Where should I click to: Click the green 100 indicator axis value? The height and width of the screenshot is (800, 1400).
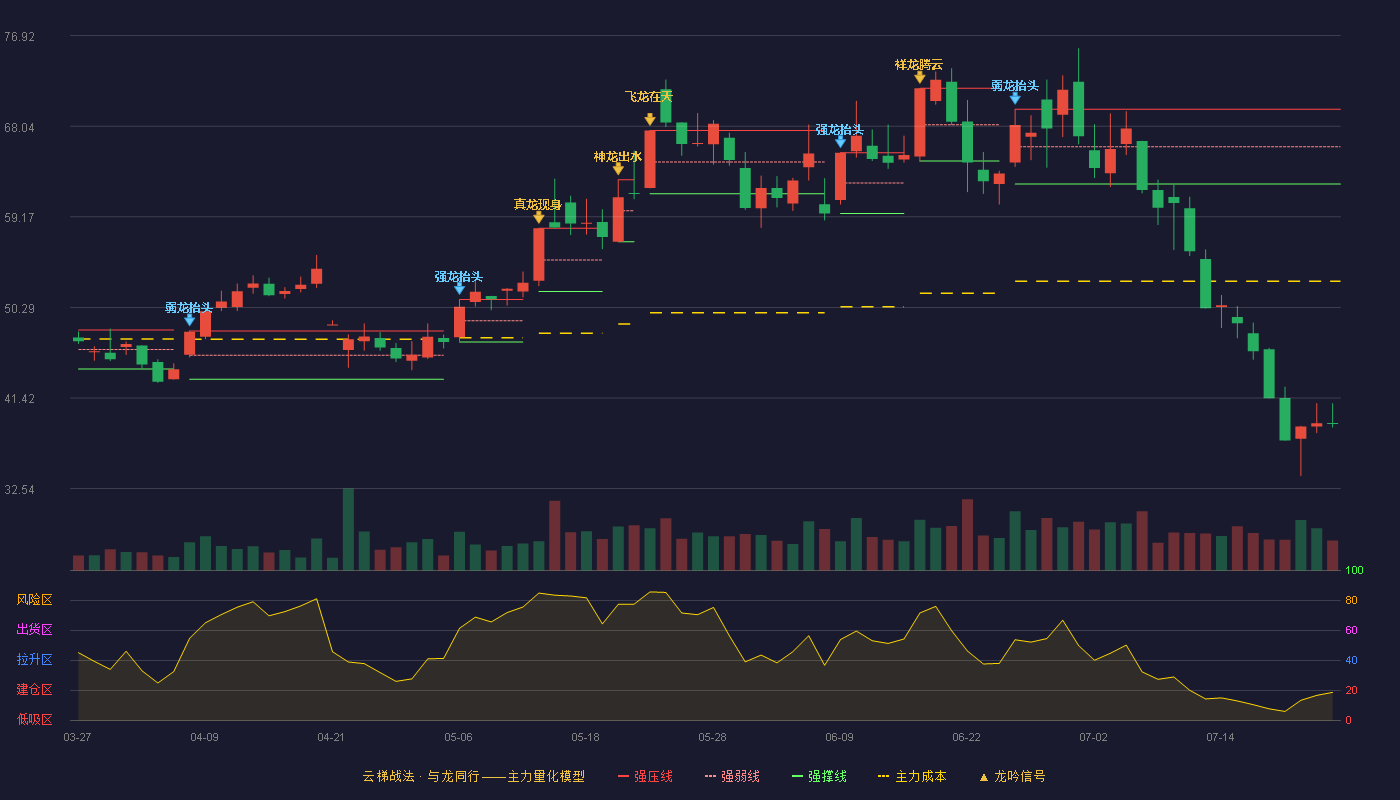(x=1353, y=571)
